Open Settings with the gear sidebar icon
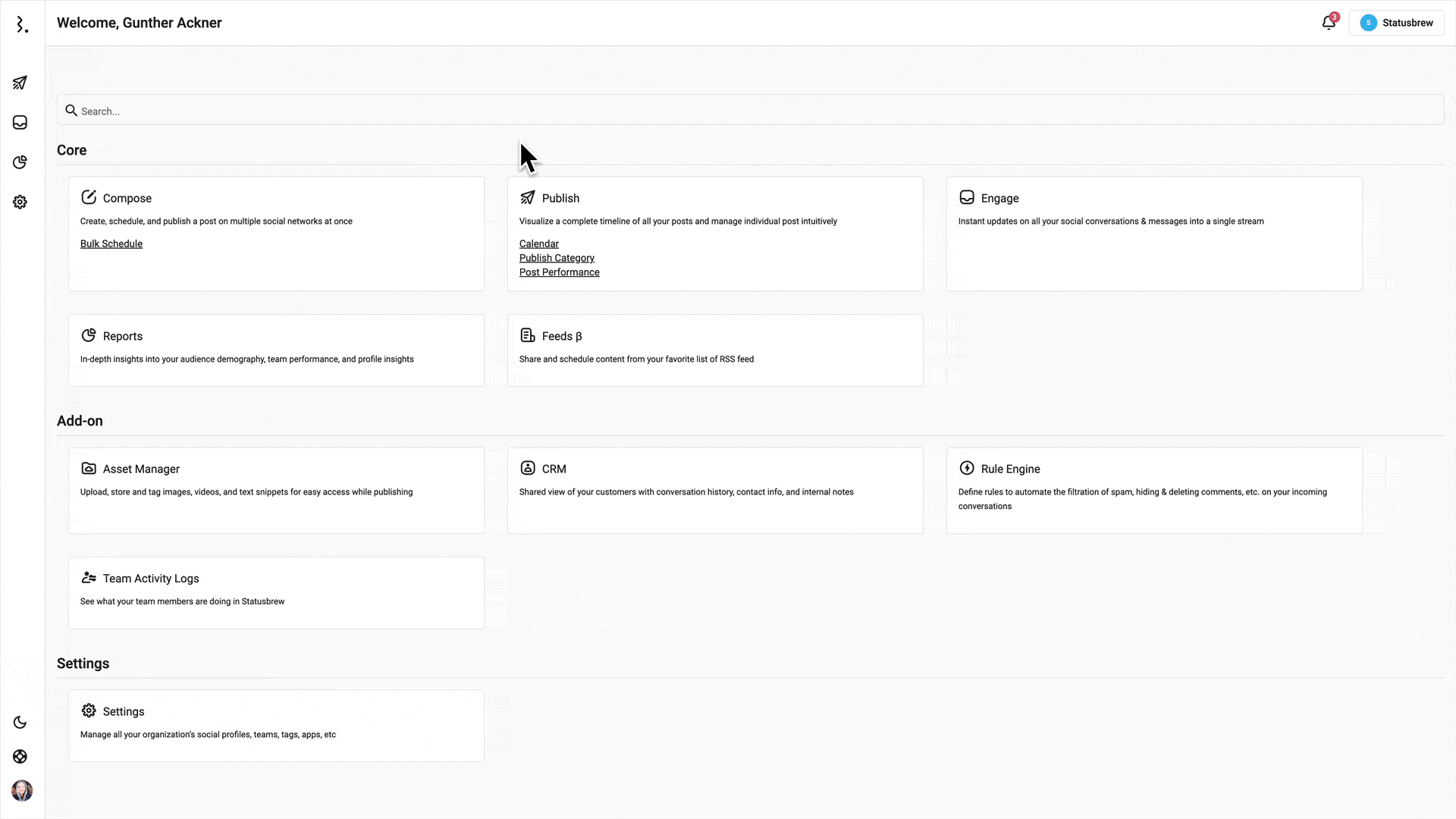Viewport: 1456px width, 819px height. point(20,202)
